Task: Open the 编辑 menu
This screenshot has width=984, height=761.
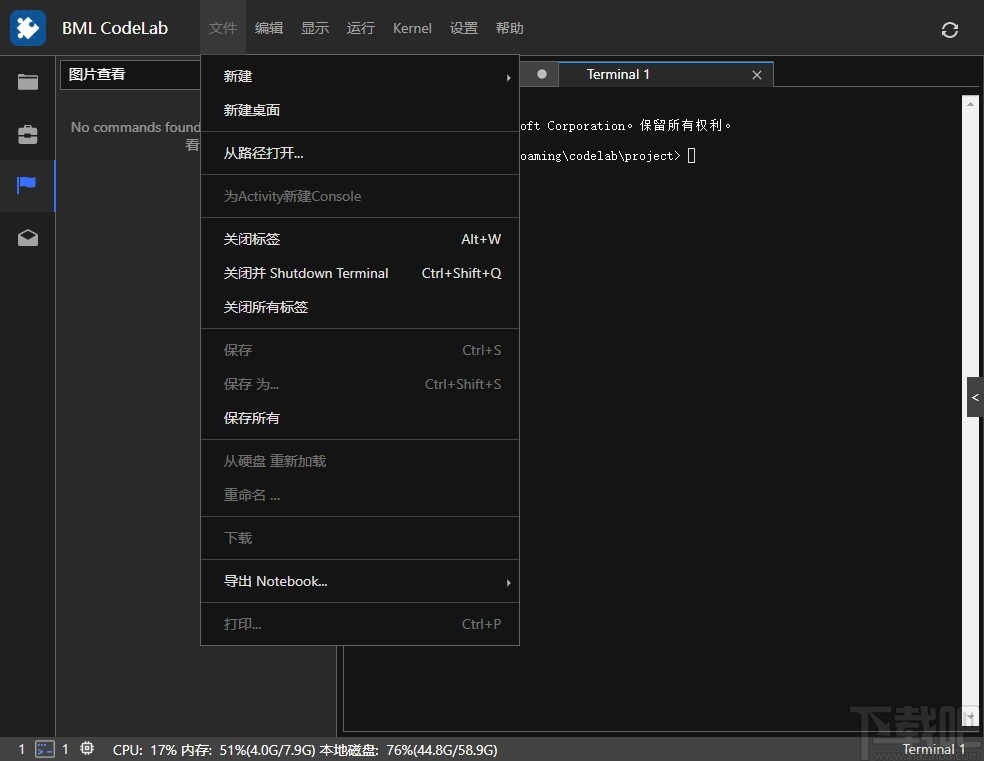Action: (x=268, y=28)
